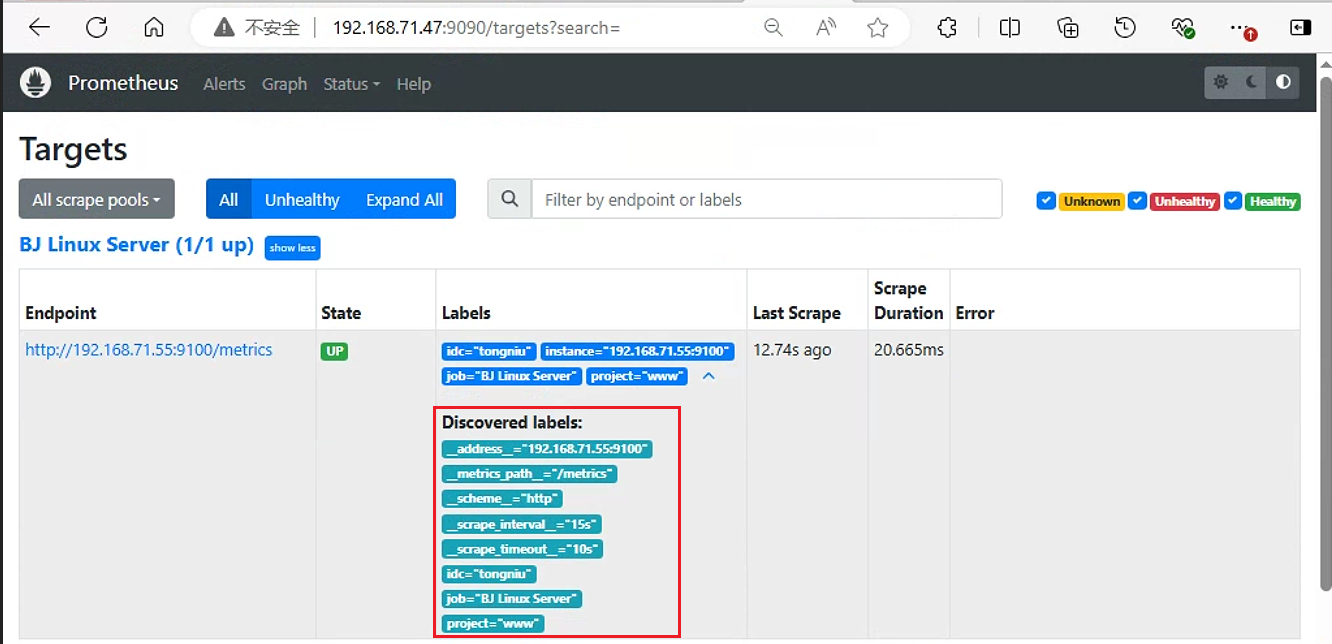Screen dimensions: 1332x644
Task: Click the browser address bar URL
Action: click(477, 28)
